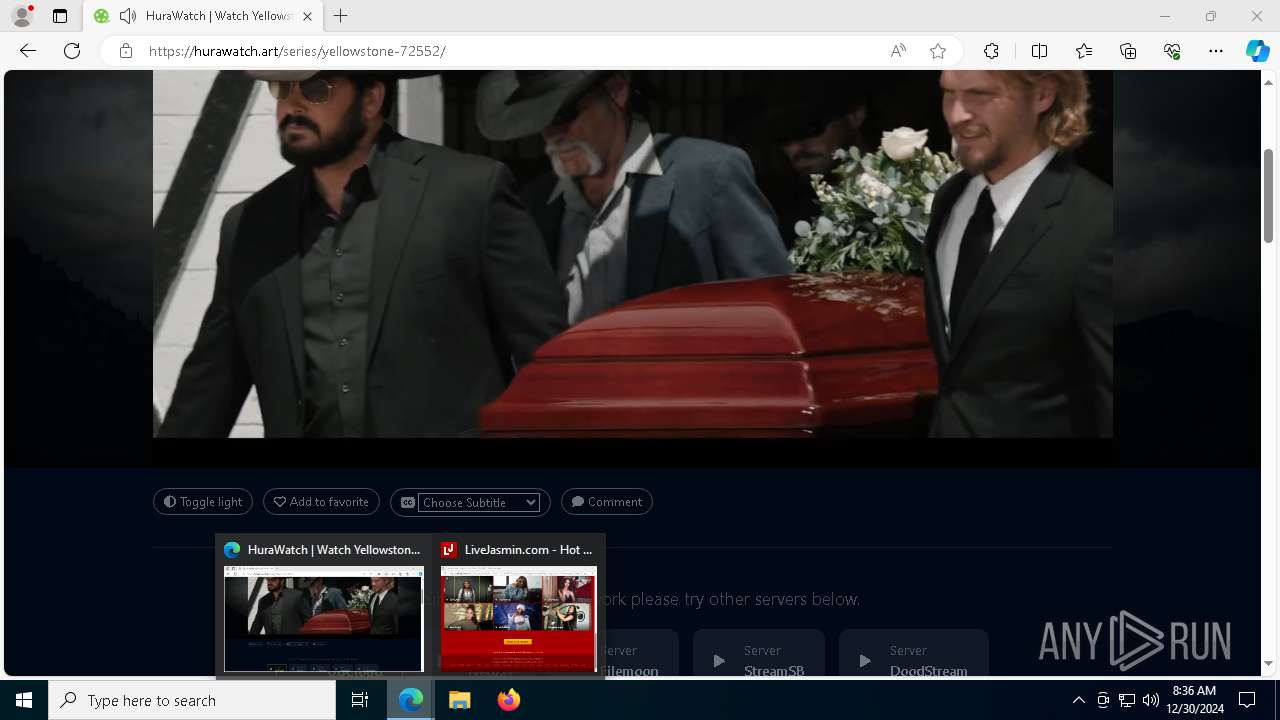Open Task View on taskbar
Screen dimensions: 1280x720
click(361, 700)
